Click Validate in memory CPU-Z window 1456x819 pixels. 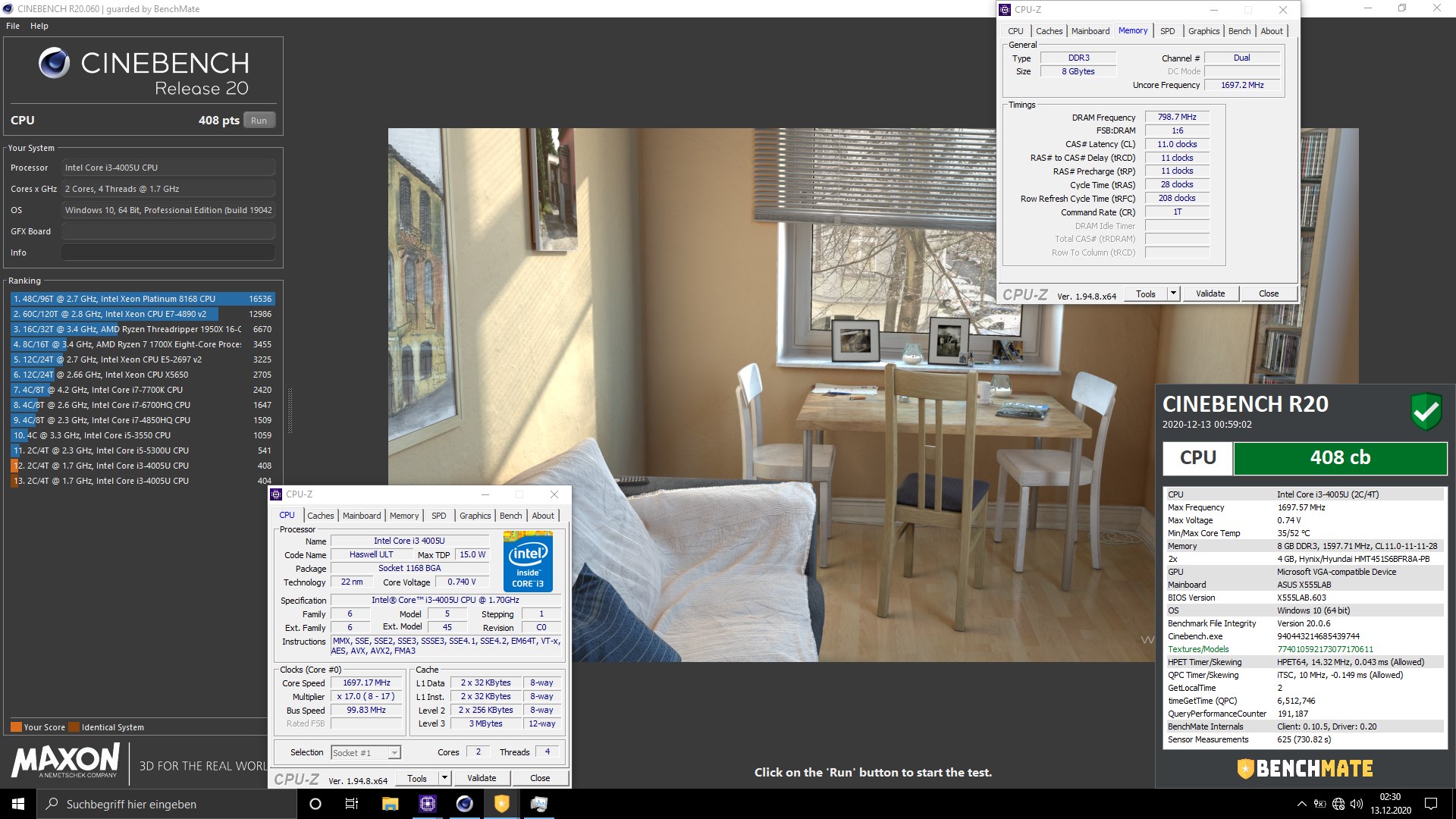tap(1210, 294)
